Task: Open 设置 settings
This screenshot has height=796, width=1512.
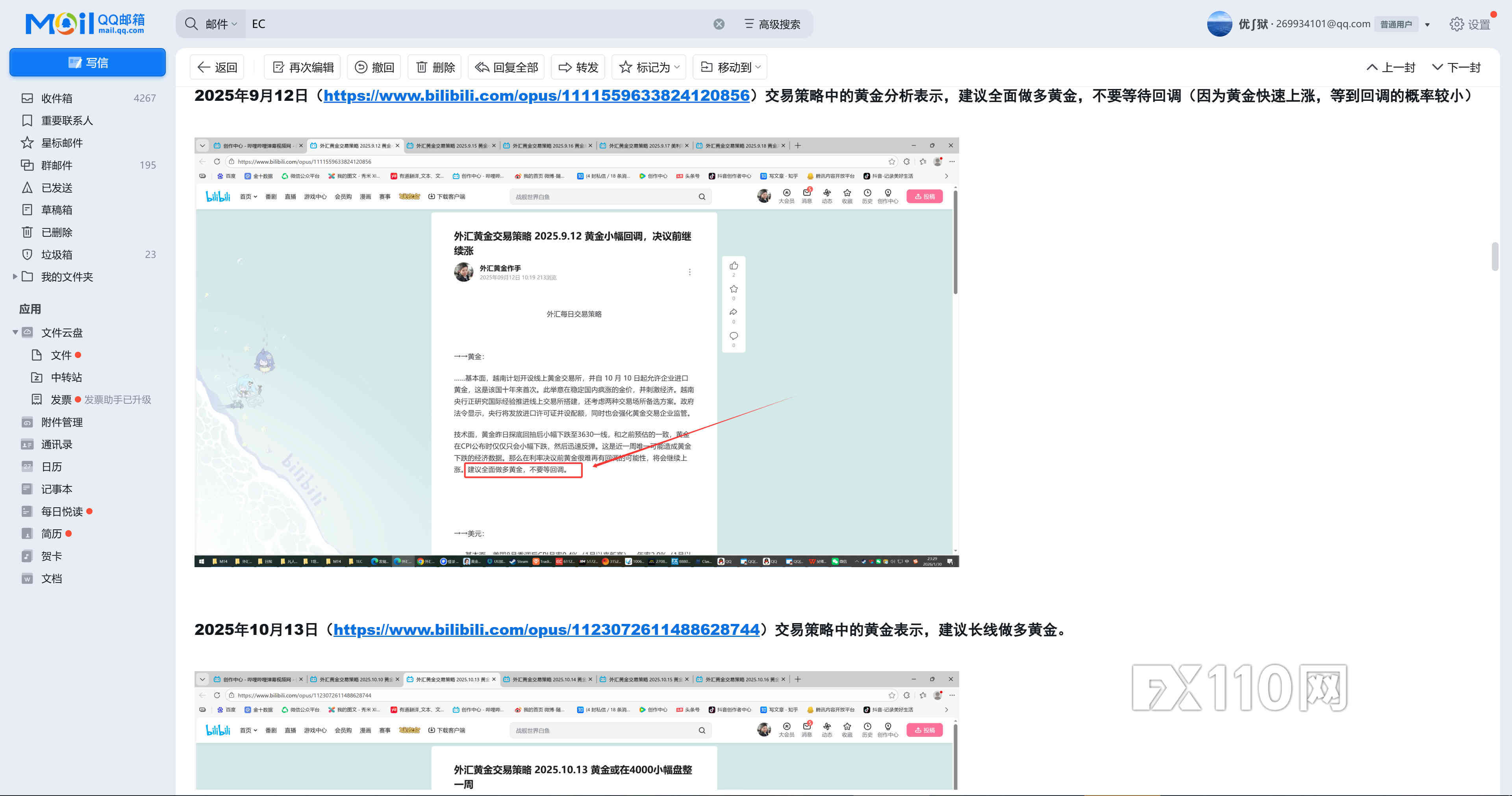Action: tap(1470, 24)
